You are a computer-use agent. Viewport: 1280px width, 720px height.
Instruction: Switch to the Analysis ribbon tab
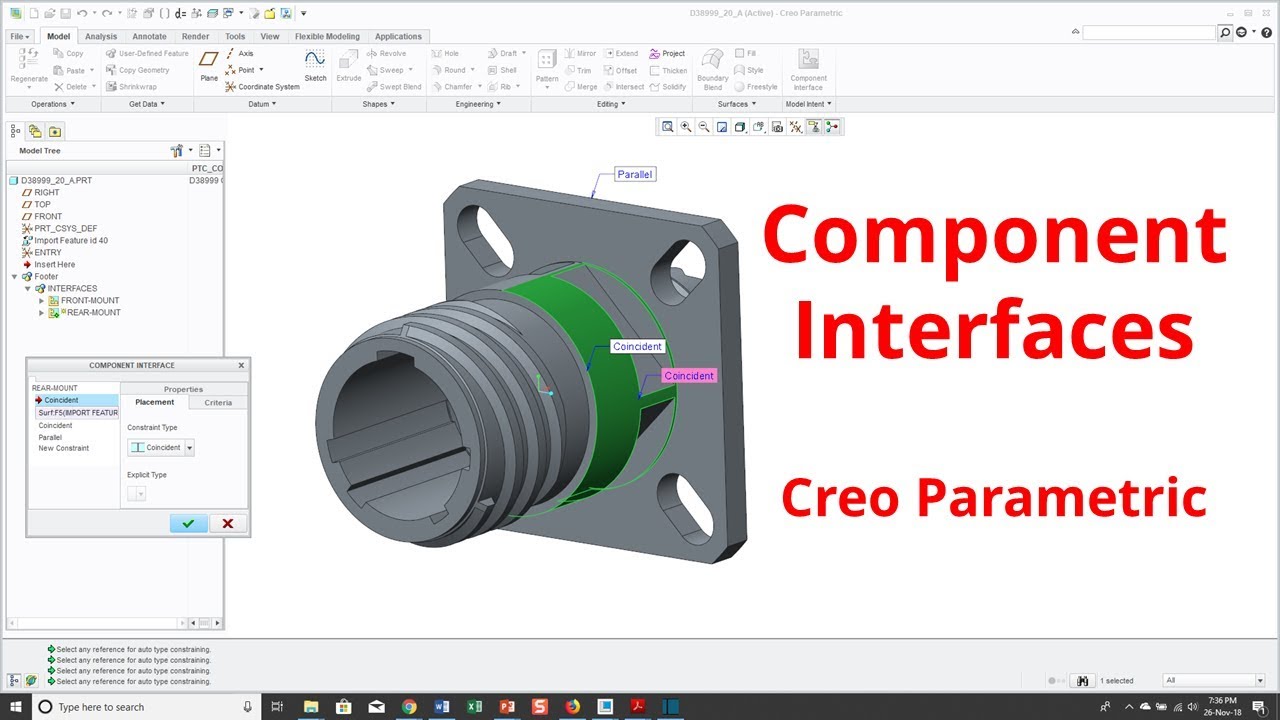101,36
